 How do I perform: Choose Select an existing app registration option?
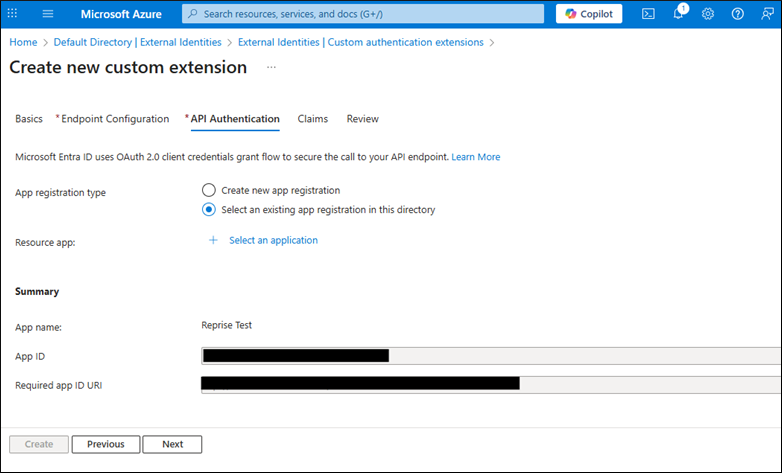(209, 210)
